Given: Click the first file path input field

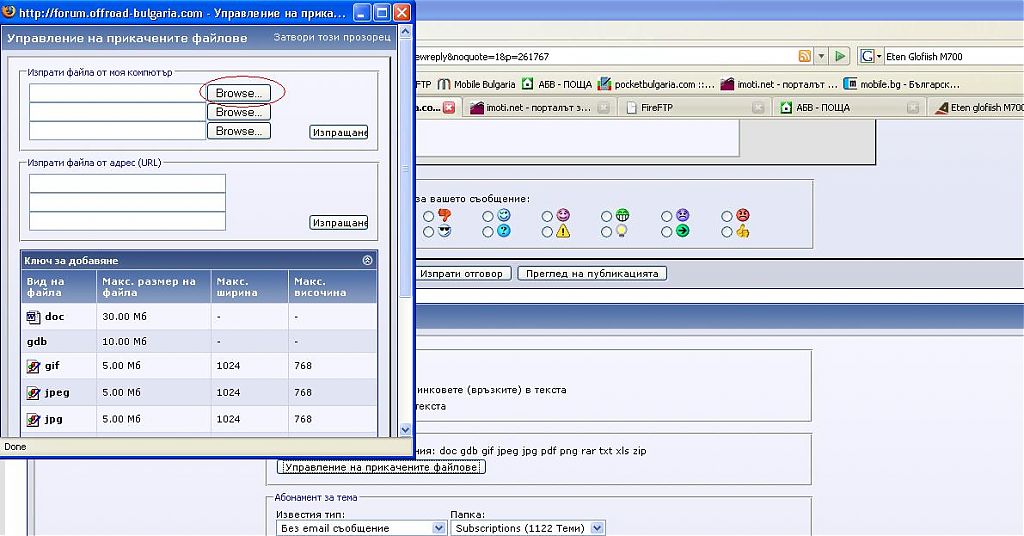Looking at the screenshot, I should coord(118,93).
